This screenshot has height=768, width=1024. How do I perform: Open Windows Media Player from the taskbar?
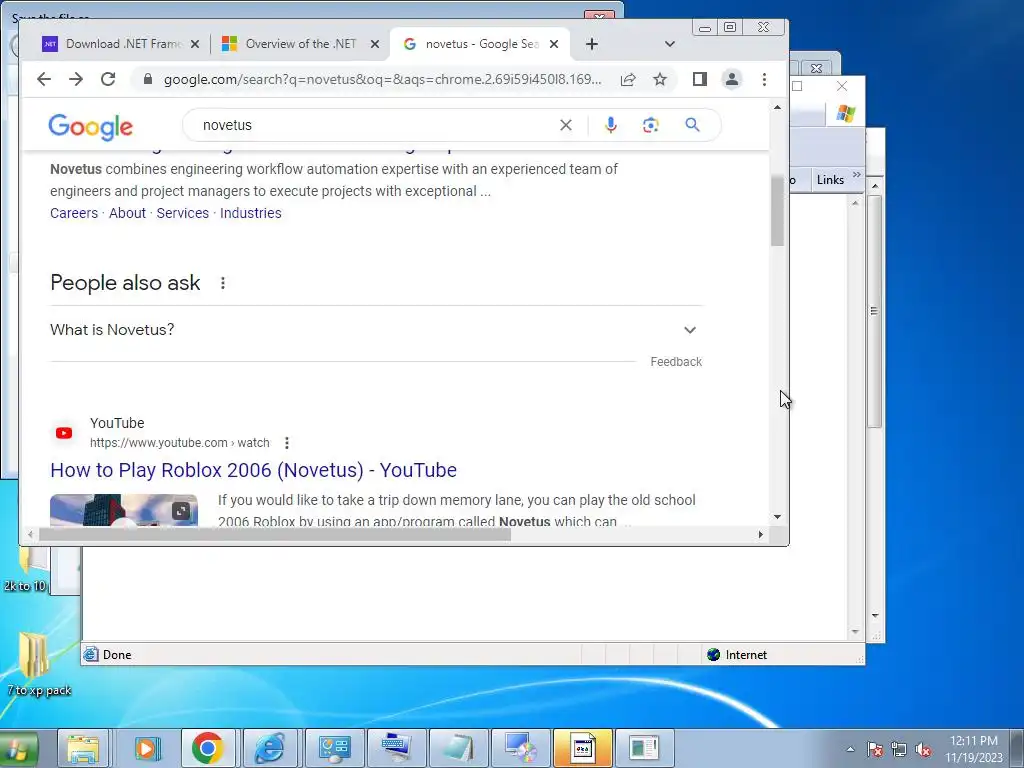click(x=147, y=748)
